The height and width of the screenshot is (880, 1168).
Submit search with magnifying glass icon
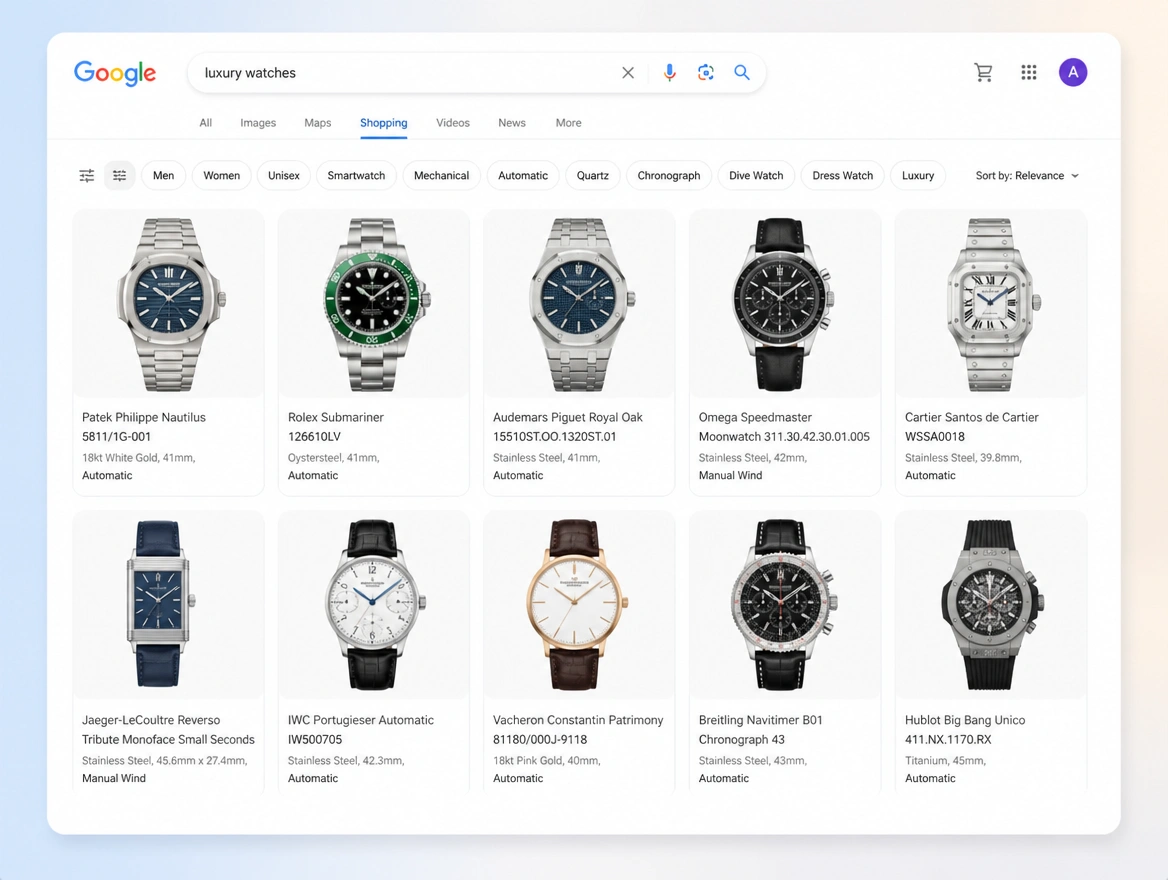[x=742, y=72]
